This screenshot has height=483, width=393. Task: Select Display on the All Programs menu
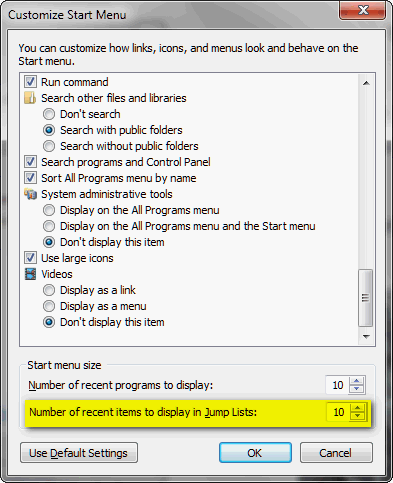pos(49,210)
